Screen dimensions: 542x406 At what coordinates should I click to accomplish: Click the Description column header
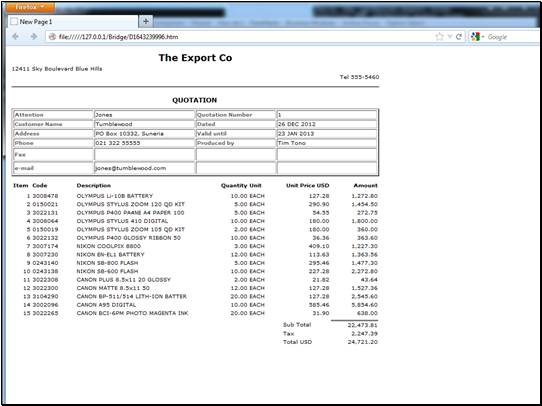94,186
